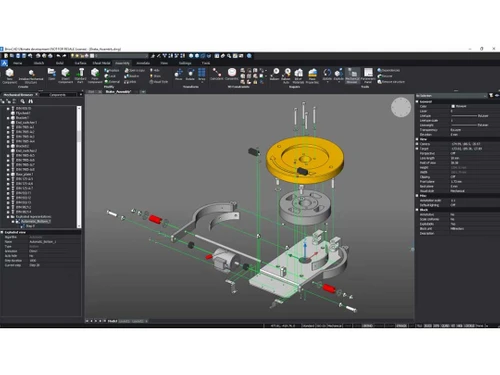Switch to the Solid ribbon tab

click(x=60, y=63)
